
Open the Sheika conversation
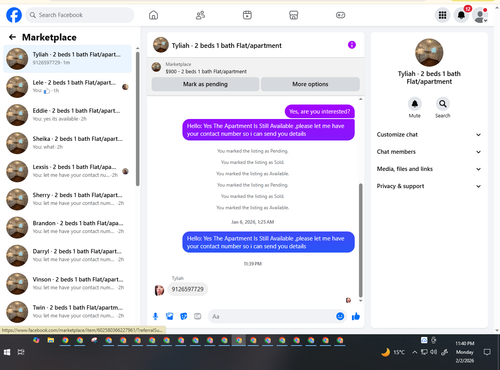[67, 143]
